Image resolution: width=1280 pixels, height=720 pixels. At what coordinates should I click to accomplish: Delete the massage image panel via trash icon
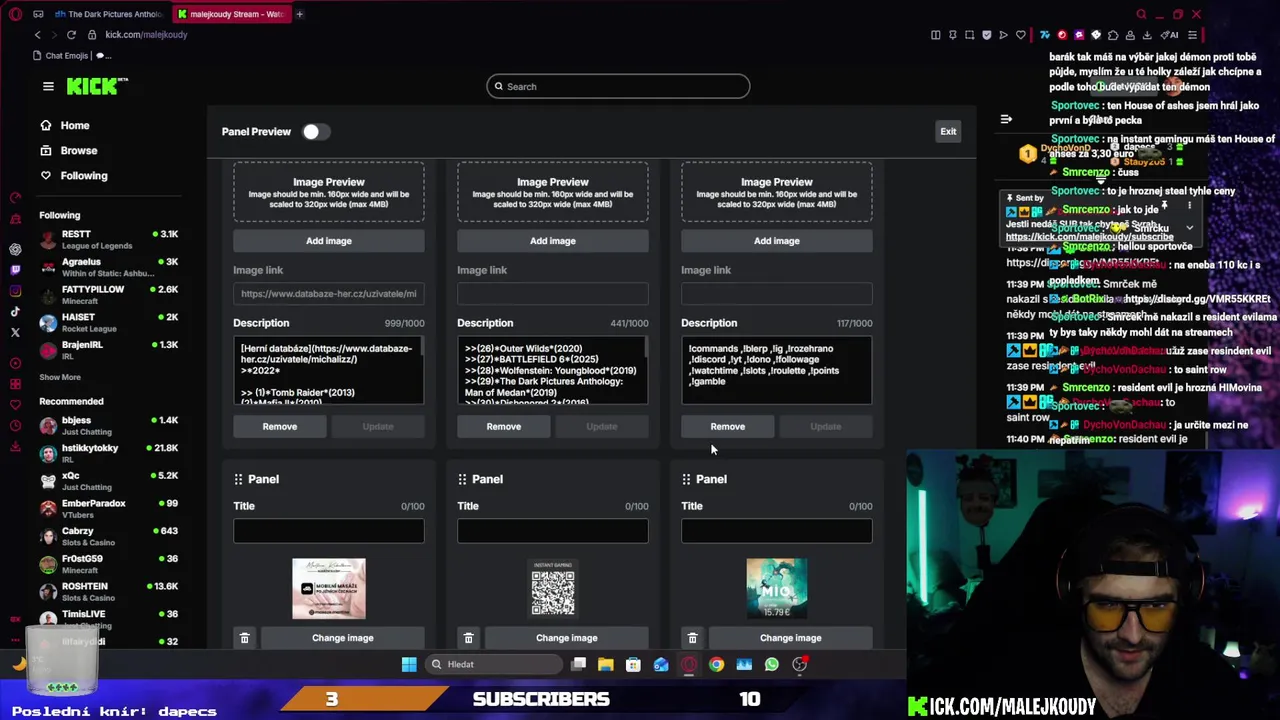[244, 638]
